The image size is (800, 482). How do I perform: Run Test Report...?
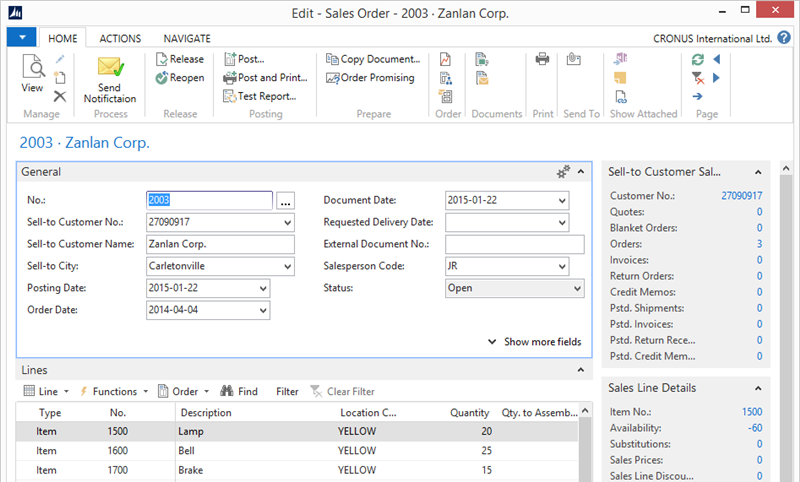260,96
